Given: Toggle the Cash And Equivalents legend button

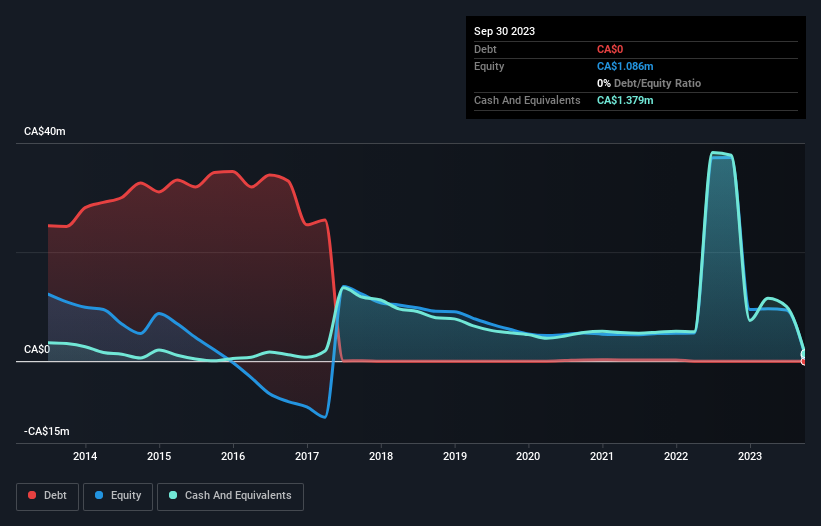Looking at the screenshot, I should pos(230,496).
